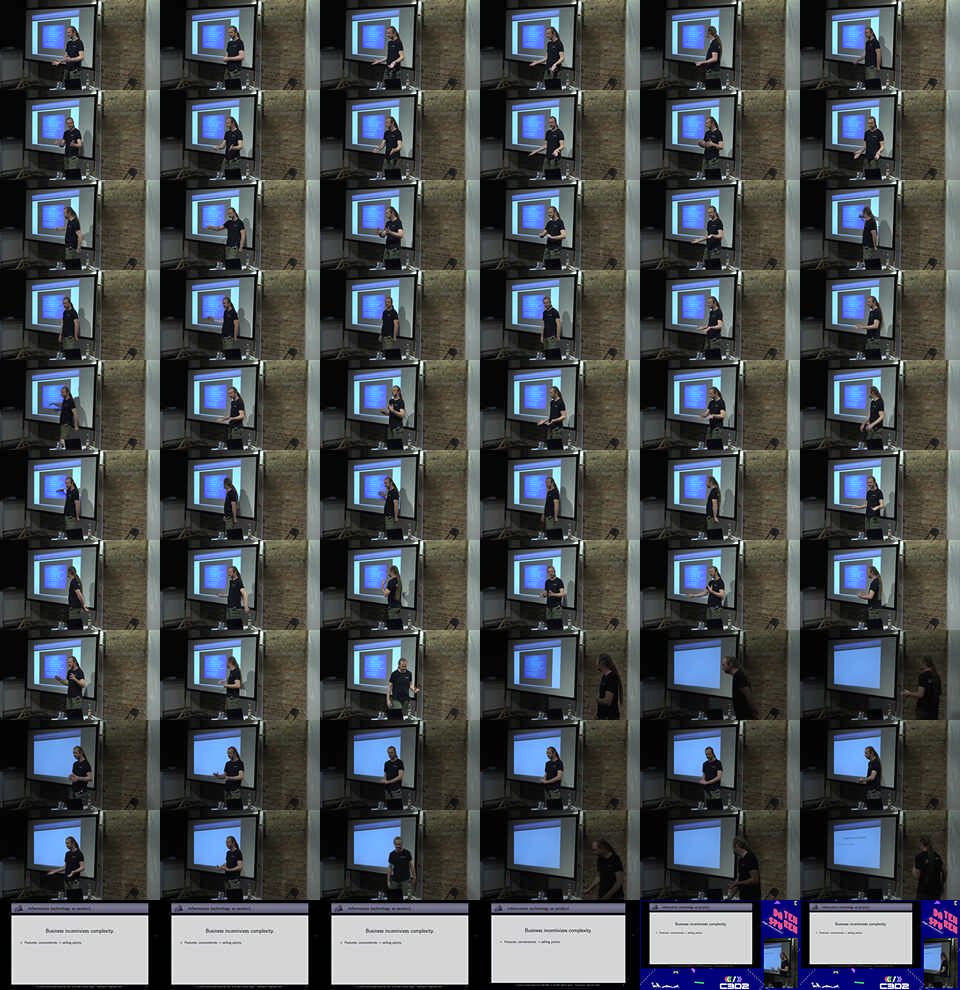The image size is (960, 990).
Task: Pick fifth-row first frame of speaker gesturing at slide
Action: point(80,405)
